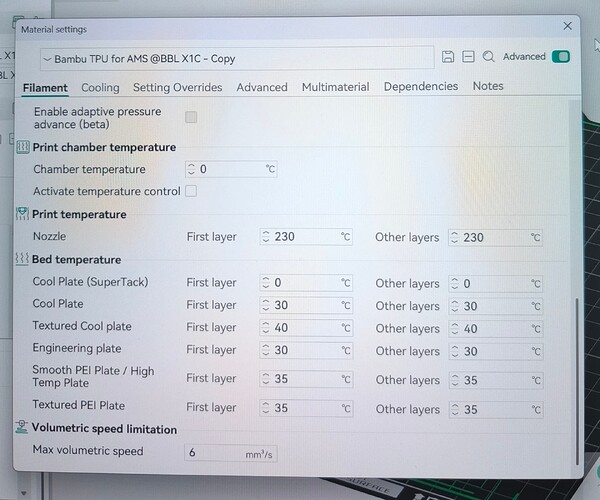The height and width of the screenshot is (500, 600).
Task: Click the Nozzle label
Action: [x=49, y=236]
